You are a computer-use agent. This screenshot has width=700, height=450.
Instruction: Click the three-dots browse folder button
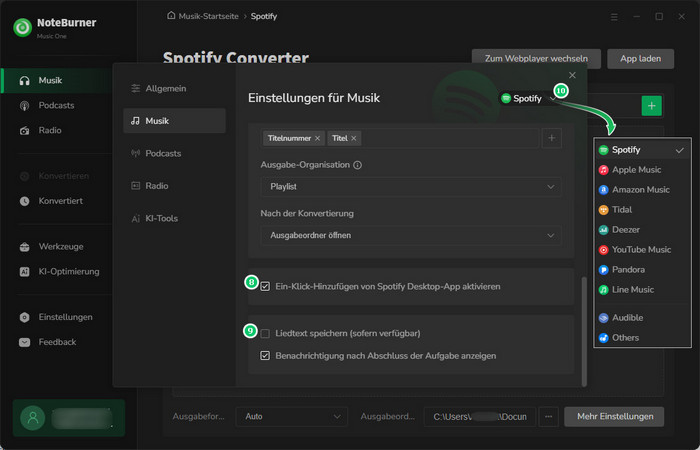point(549,417)
